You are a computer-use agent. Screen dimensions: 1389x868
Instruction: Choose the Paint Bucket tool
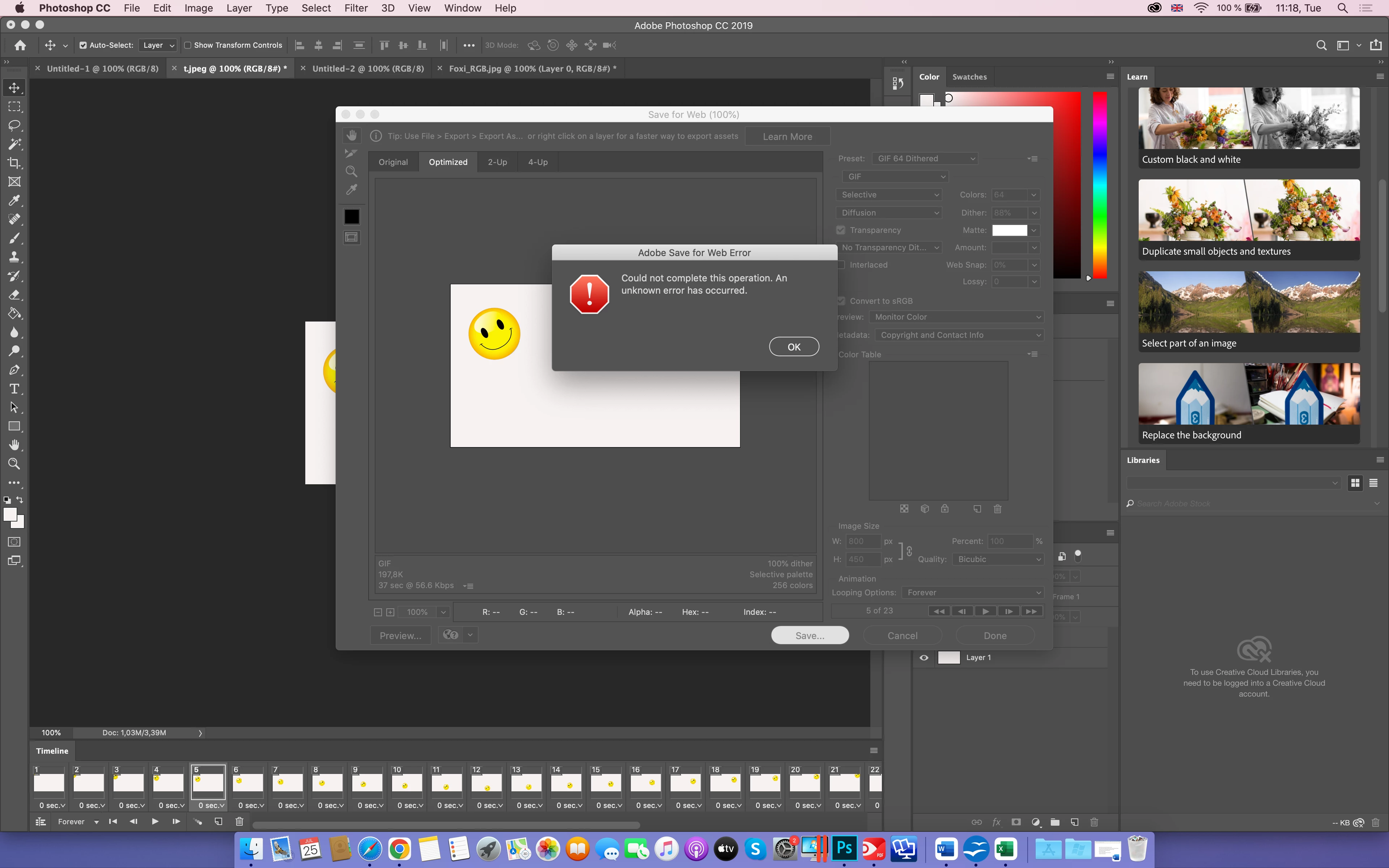[14, 314]
